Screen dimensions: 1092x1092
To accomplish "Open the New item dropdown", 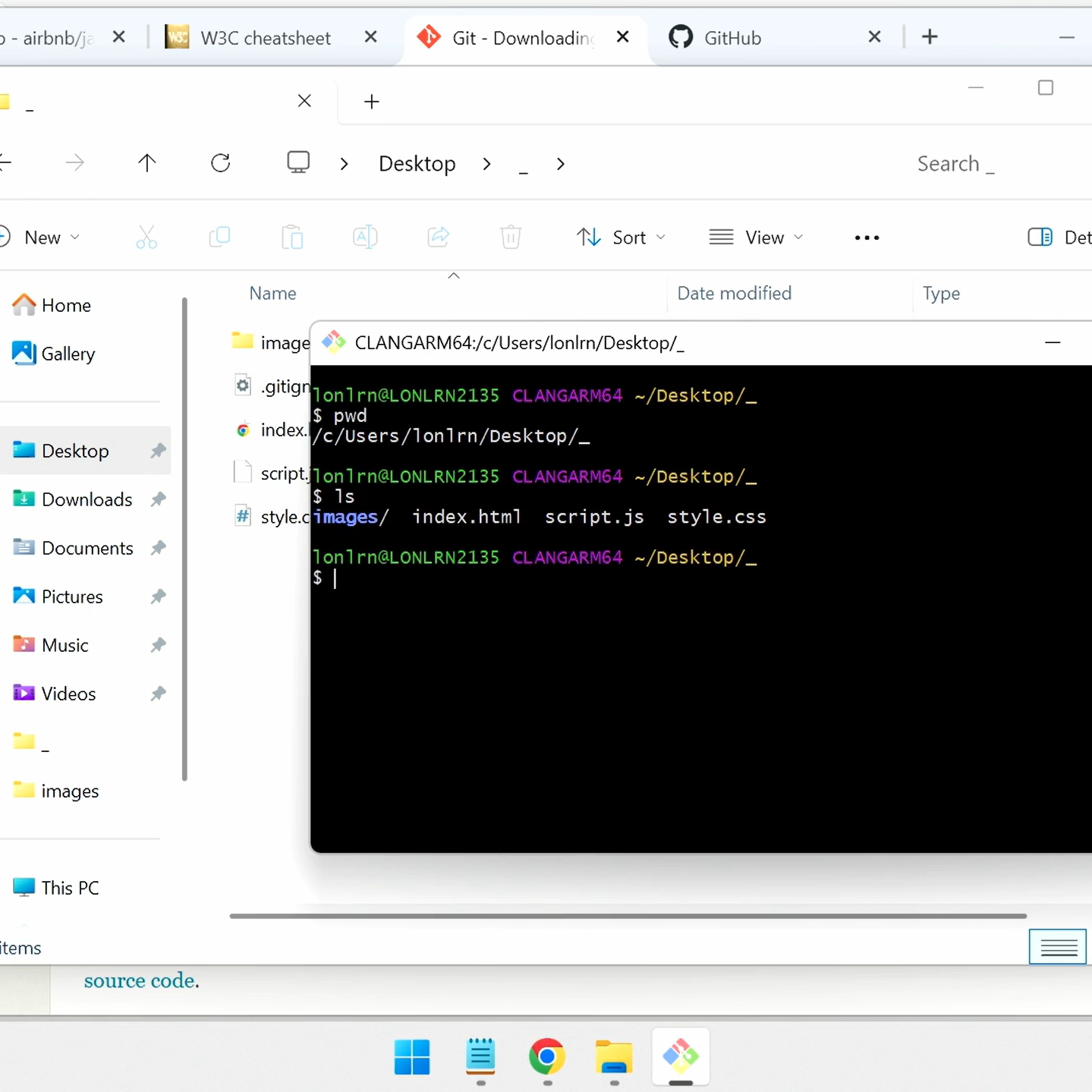I will click(x=42, y=238).
